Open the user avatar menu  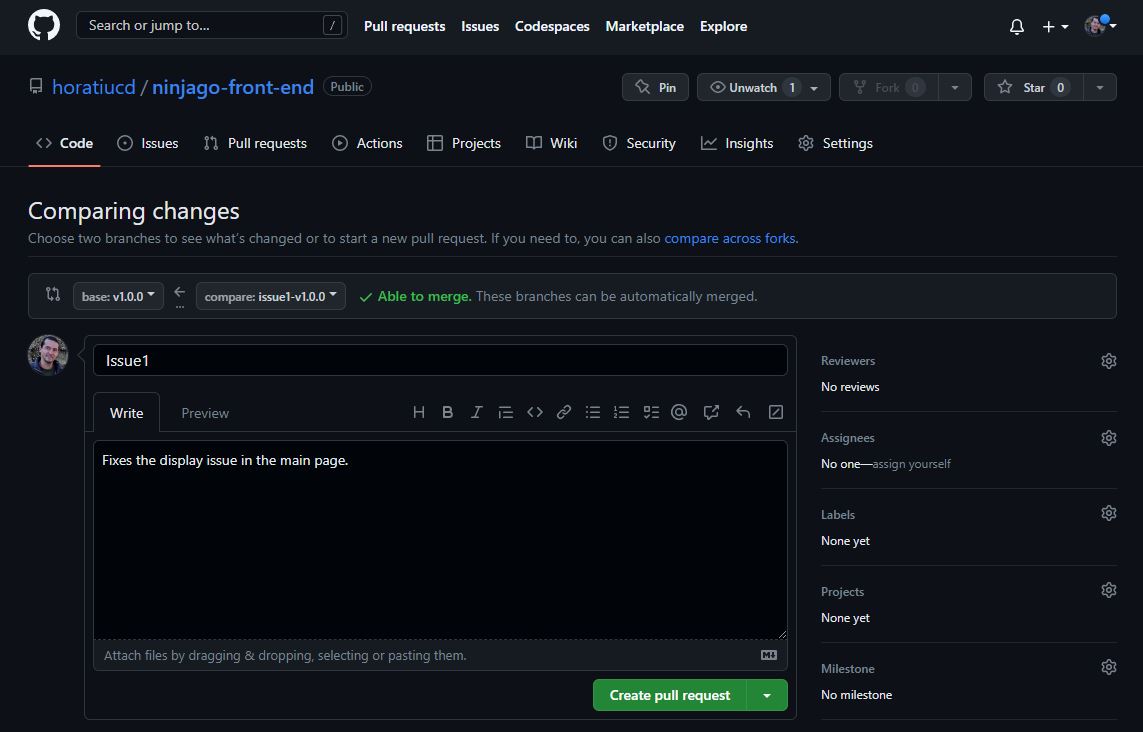(x=1100, y=26)
